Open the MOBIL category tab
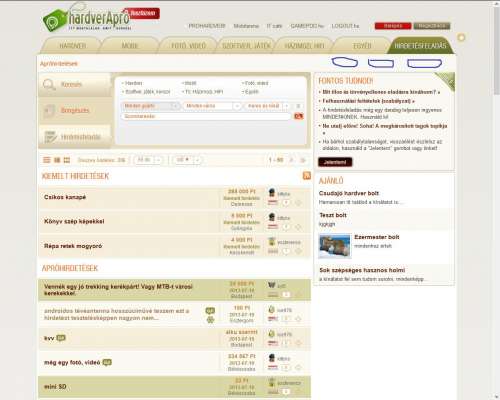 tap(130, 46)
